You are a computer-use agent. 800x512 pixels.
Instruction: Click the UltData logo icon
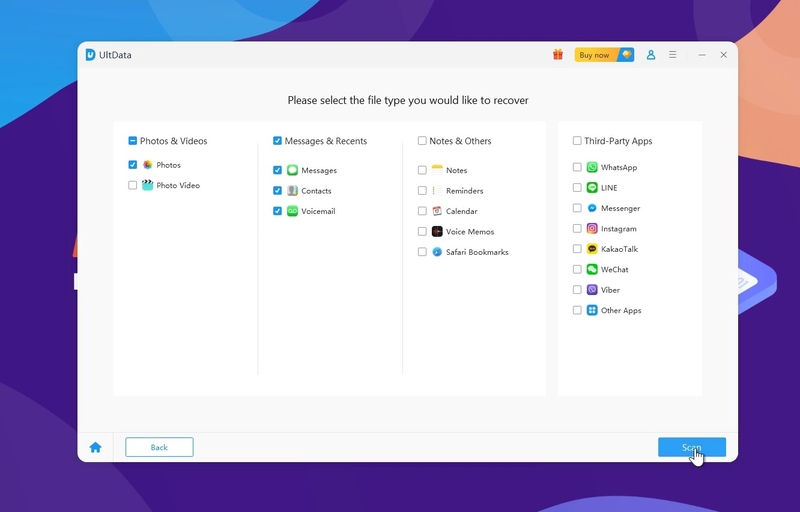90,55
